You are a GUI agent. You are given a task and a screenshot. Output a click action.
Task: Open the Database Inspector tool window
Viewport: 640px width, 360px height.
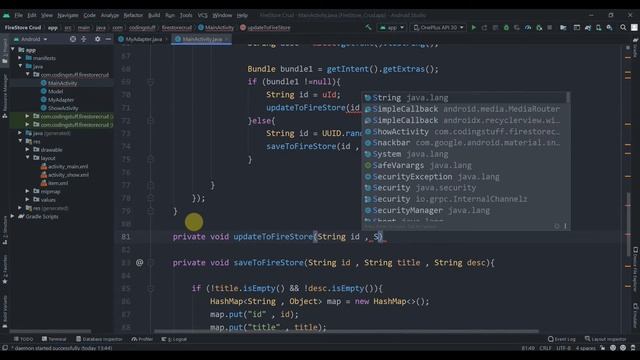click(x=99, y=339)
